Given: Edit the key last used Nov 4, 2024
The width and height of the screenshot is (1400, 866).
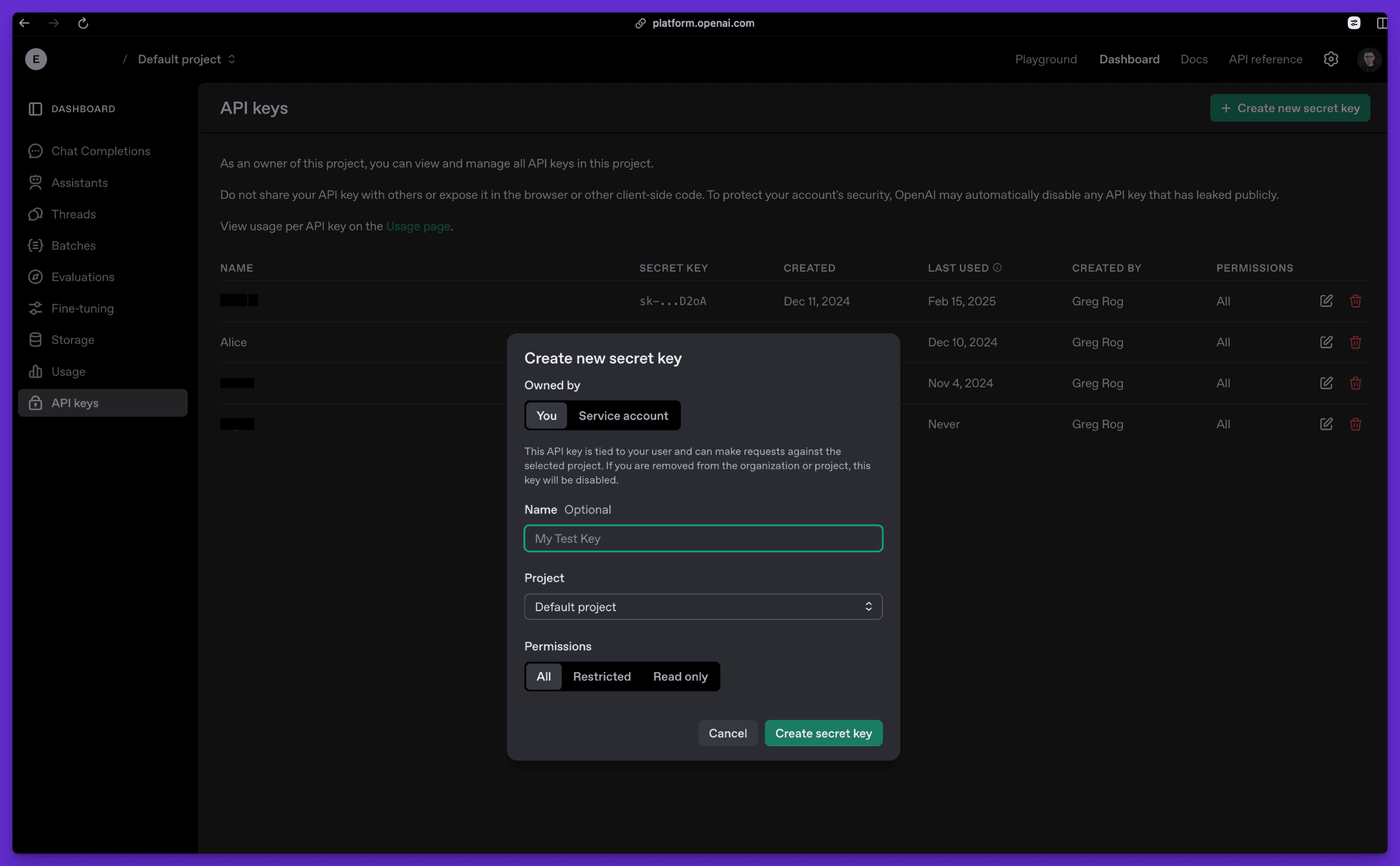Looking at the screenshot, I should tap(1326, 383).
